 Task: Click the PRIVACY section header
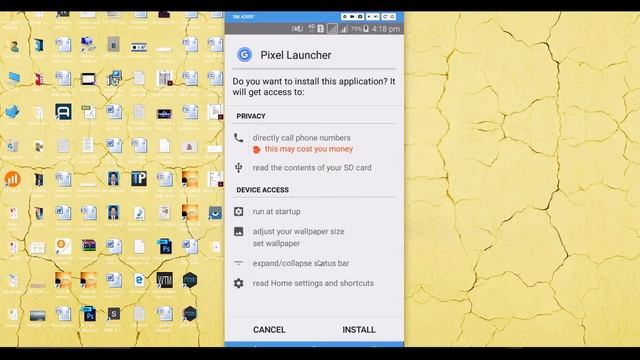pos(251,116)
